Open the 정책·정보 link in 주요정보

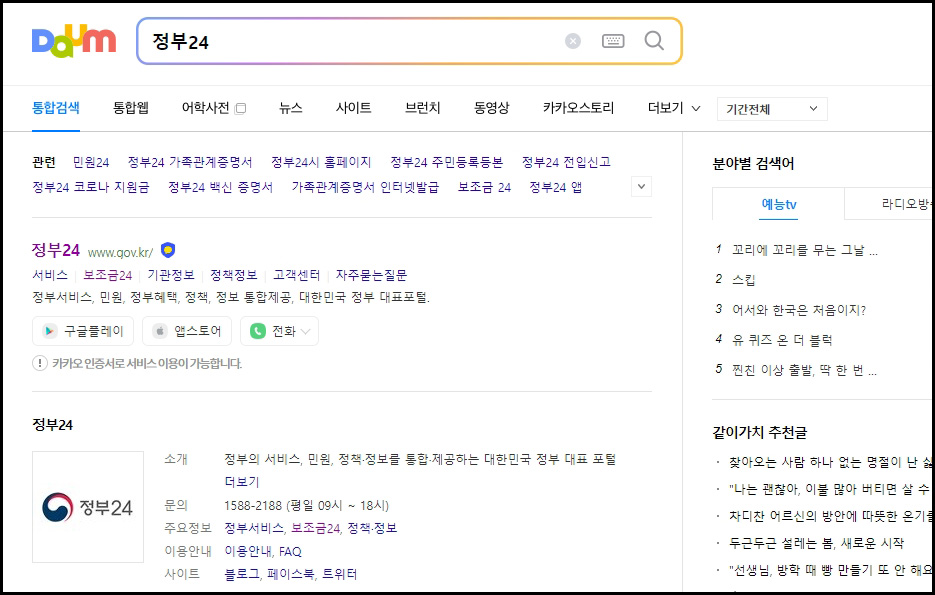point(372,528)
